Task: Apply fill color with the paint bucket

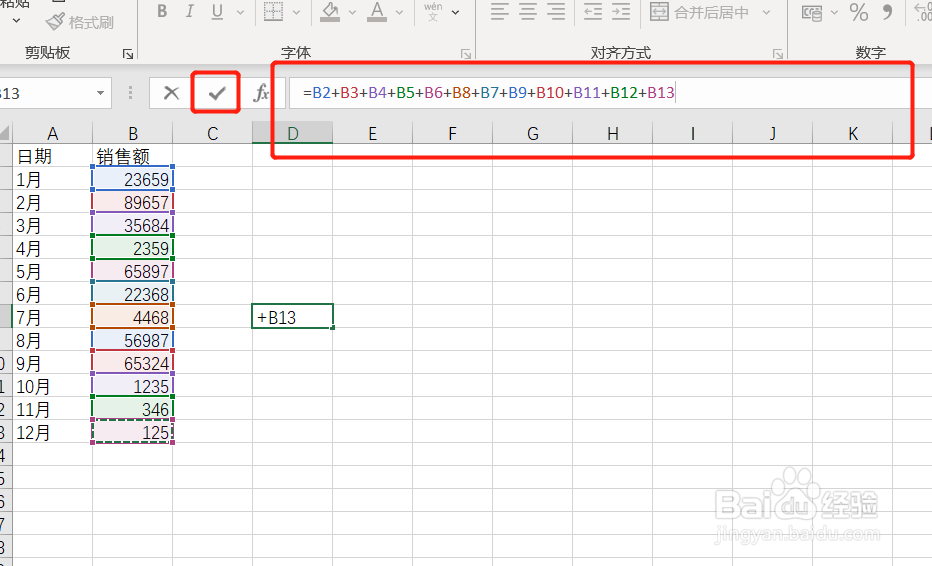Action: [x=330, y=11]
